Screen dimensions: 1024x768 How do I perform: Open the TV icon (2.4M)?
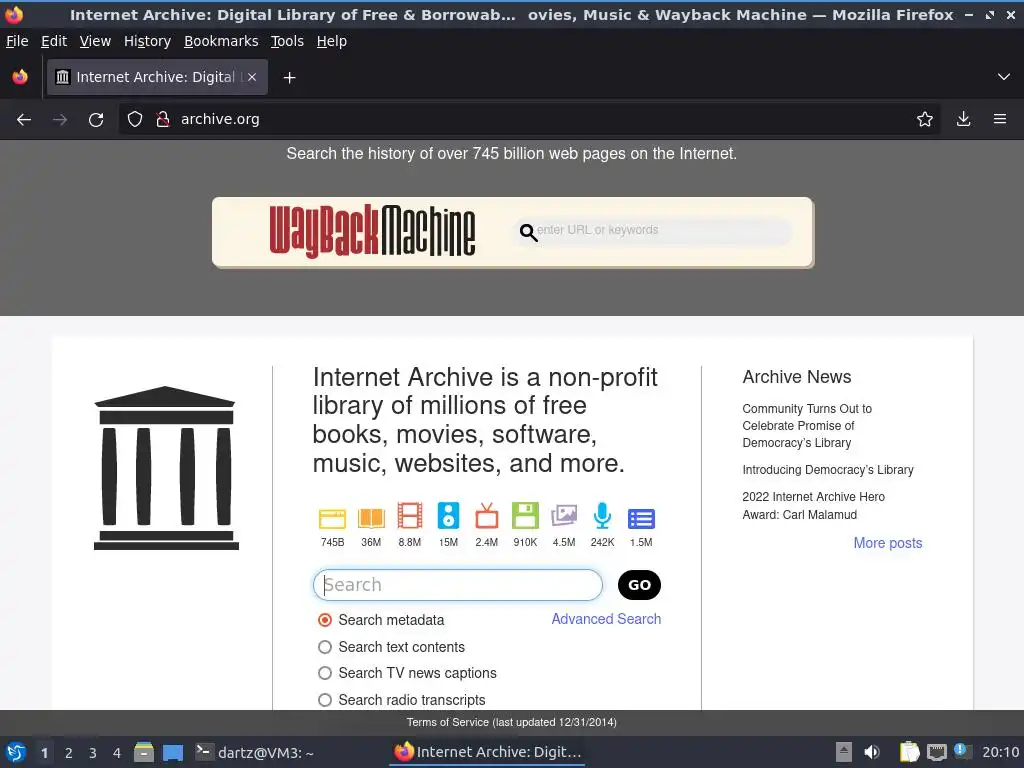pos(487,516)
